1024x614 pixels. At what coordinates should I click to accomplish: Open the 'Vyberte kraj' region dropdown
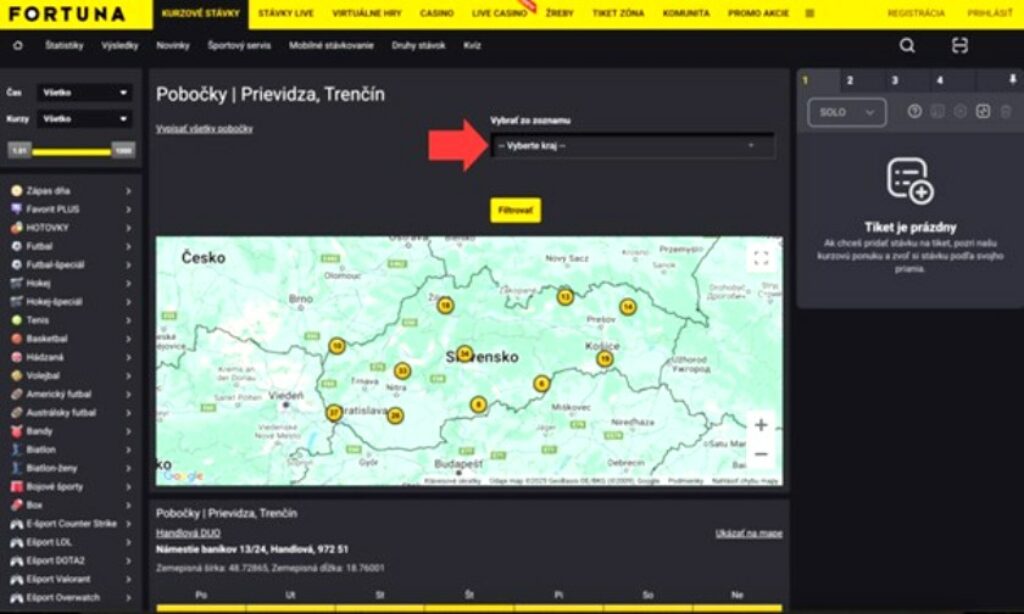pos(632,146)
